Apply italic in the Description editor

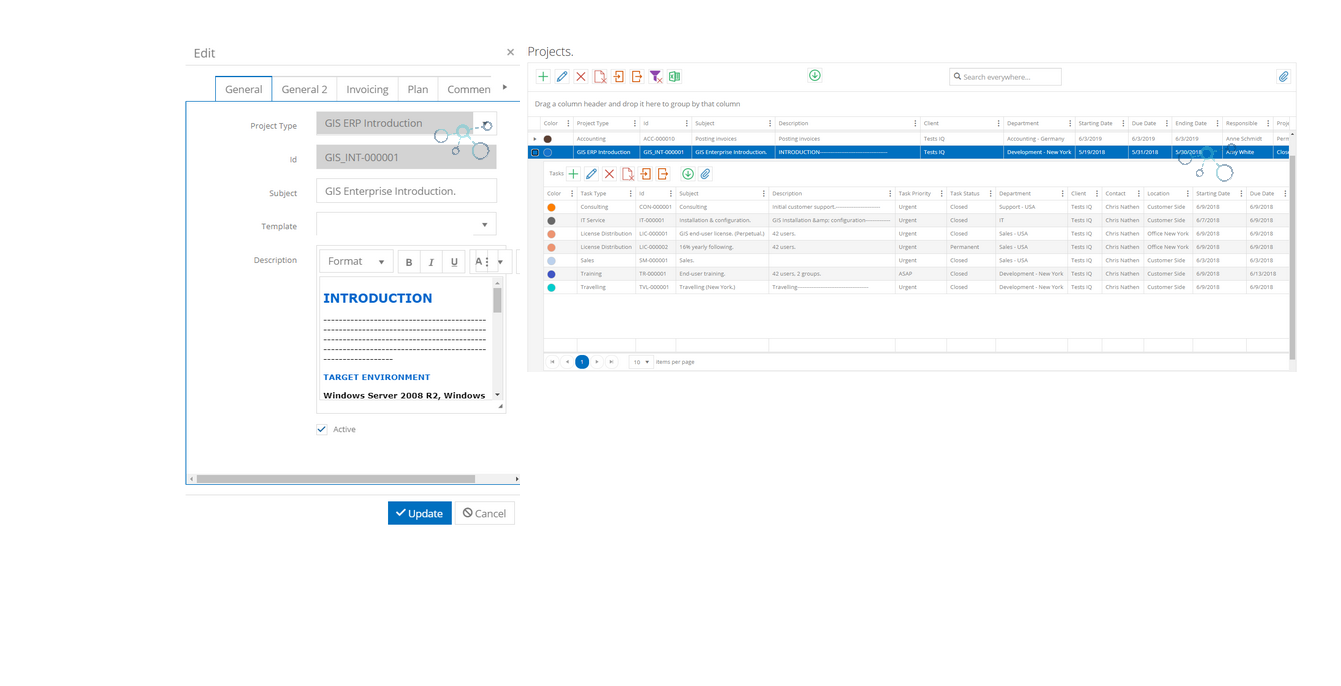tap(431, 262)
